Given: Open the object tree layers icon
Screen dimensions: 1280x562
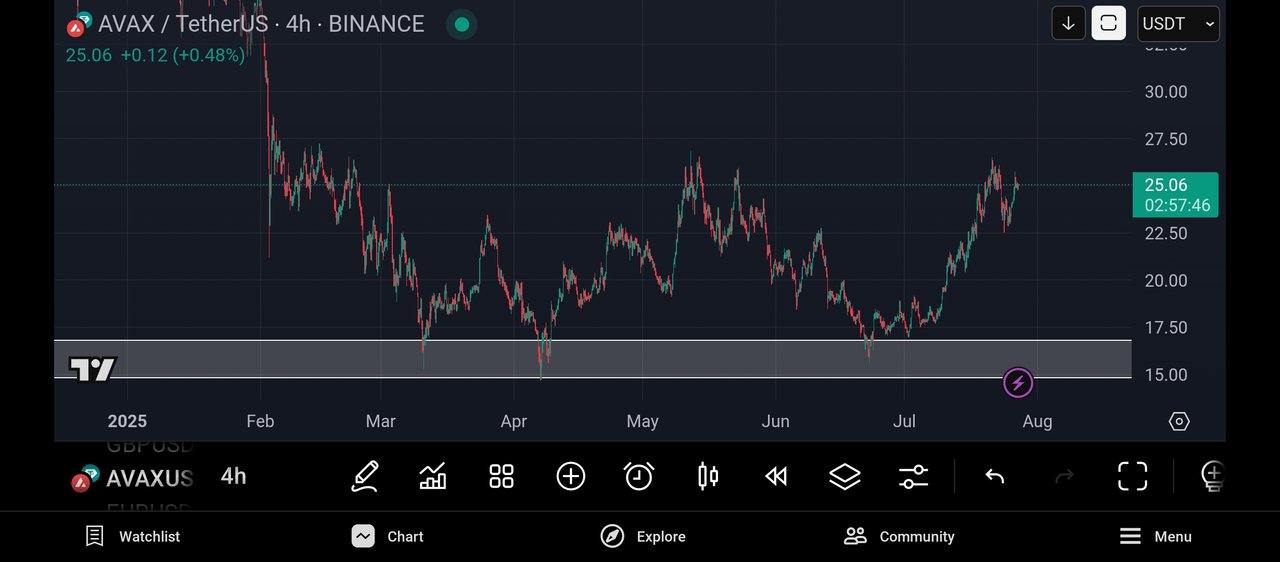Looking at the screenshot, I should [x=845, y=476].
